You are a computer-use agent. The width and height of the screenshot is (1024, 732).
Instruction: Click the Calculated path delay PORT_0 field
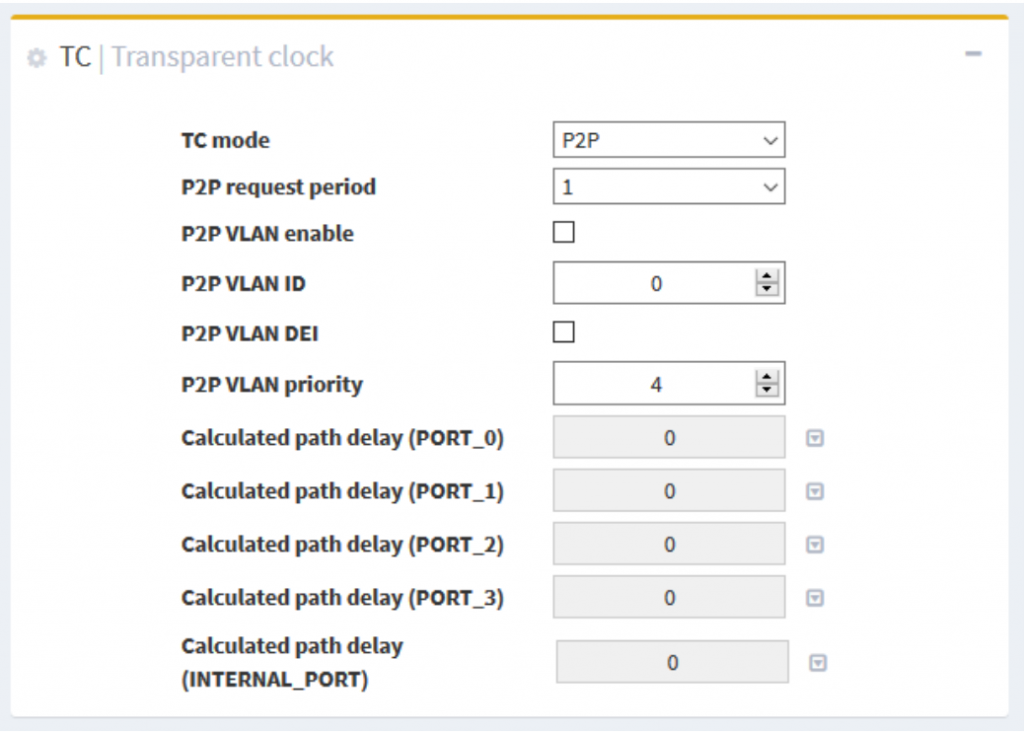(668, 438)
